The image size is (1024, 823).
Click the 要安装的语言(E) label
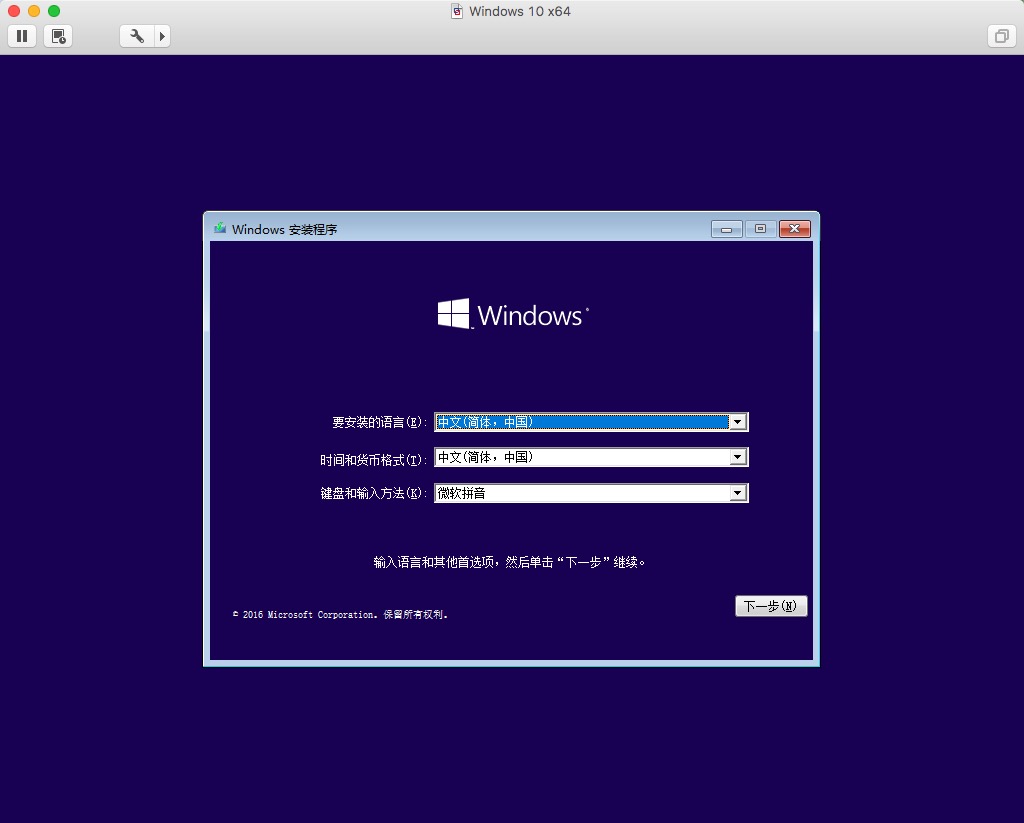(379, 423)
